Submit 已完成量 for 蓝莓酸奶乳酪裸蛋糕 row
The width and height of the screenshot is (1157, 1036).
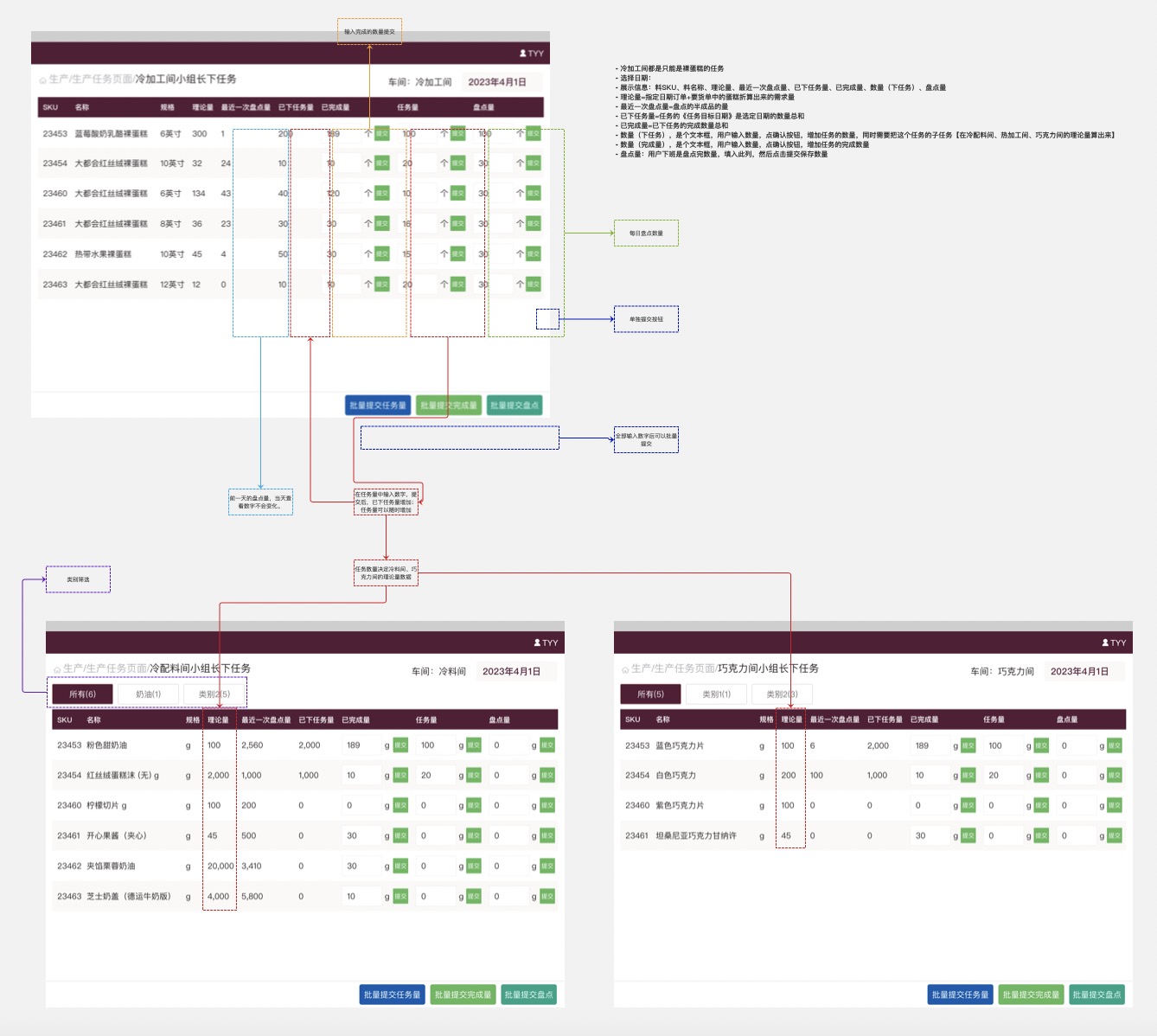pos(382,133)
